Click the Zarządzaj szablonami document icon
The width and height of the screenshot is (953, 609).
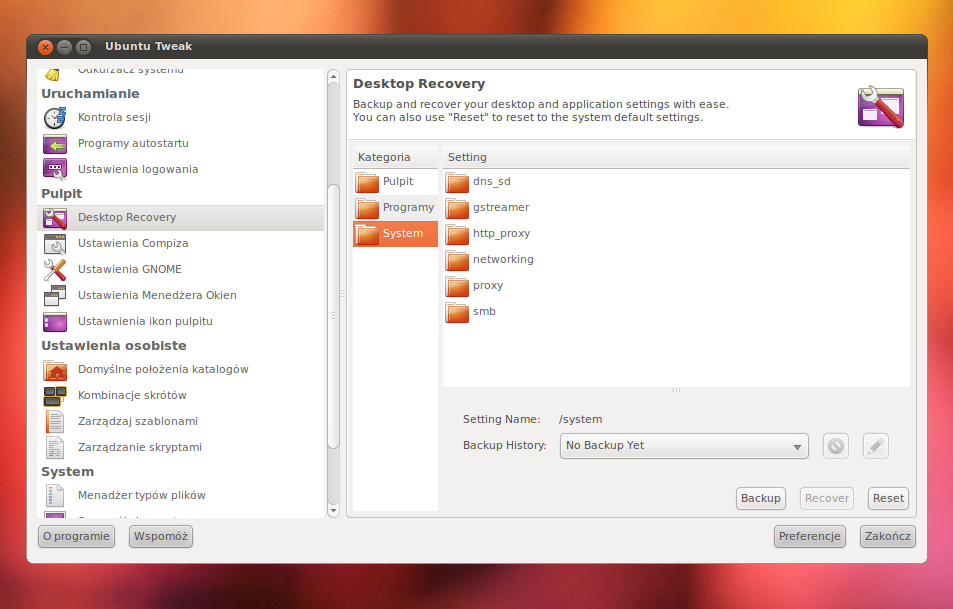tap(55, 422)
